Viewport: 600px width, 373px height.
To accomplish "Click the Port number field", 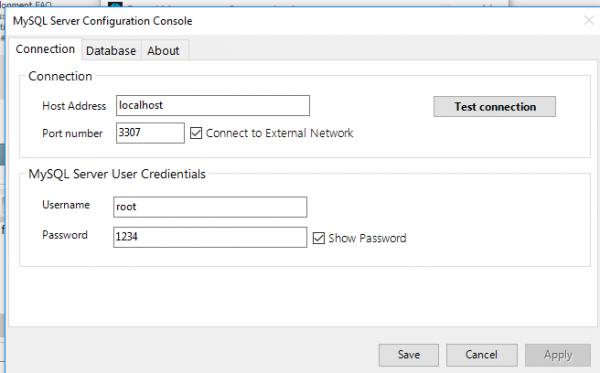I will click(x=150, y=133).
